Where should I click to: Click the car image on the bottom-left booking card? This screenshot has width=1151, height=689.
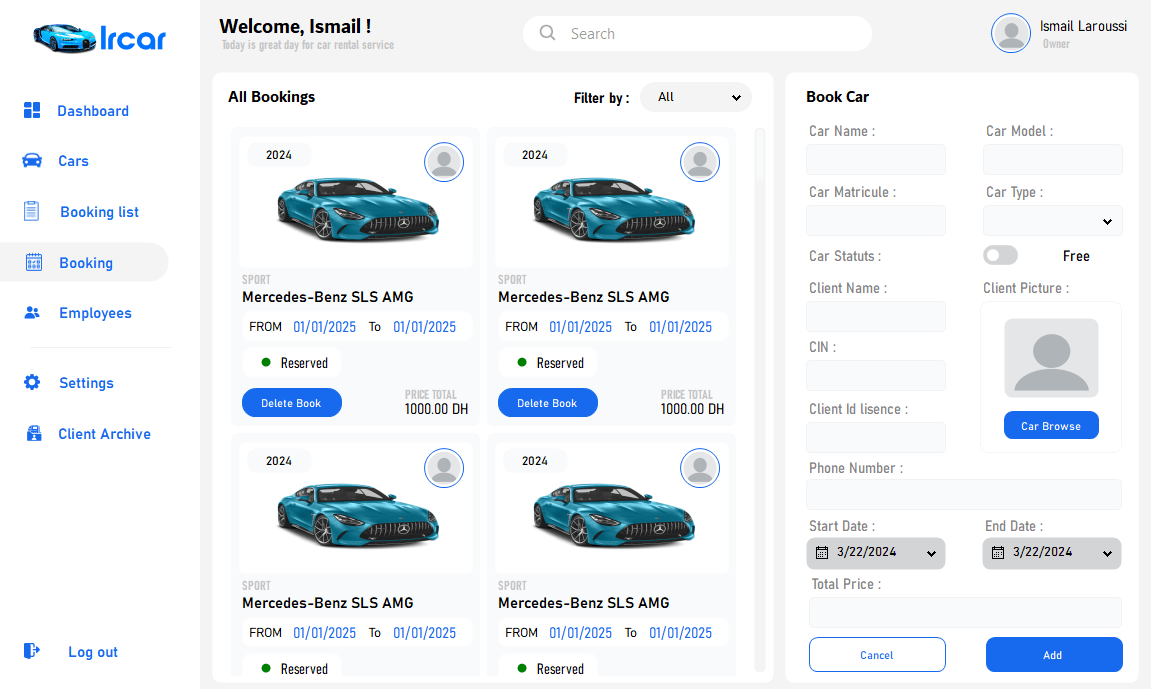[x=357, y=515]
